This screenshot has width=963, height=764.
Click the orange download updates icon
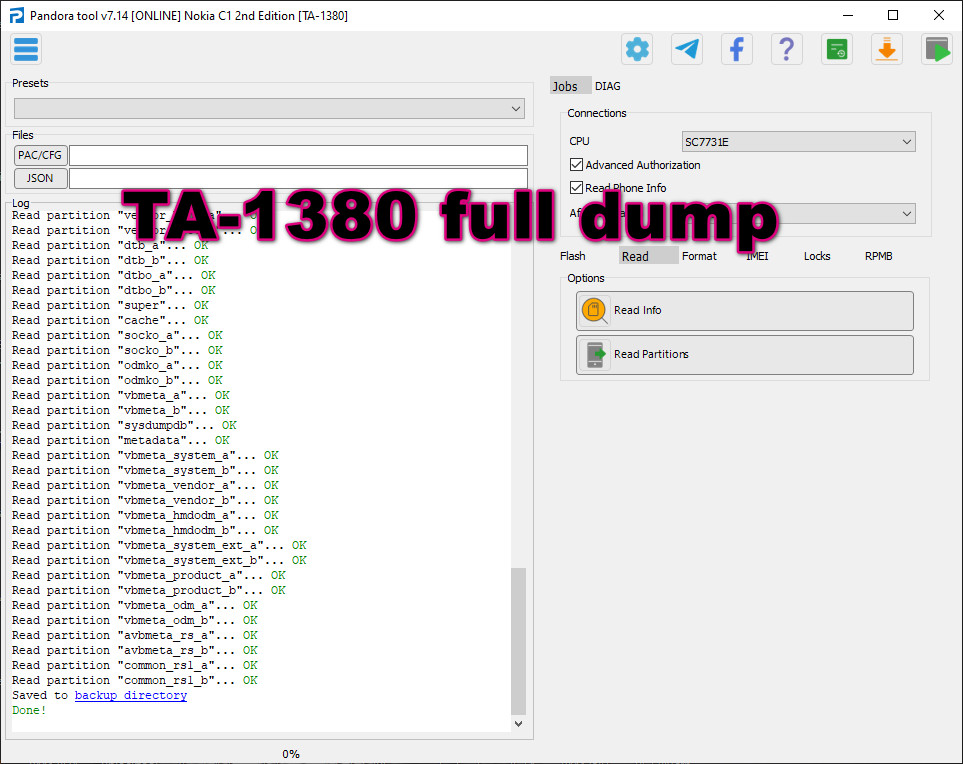(886, 49)
